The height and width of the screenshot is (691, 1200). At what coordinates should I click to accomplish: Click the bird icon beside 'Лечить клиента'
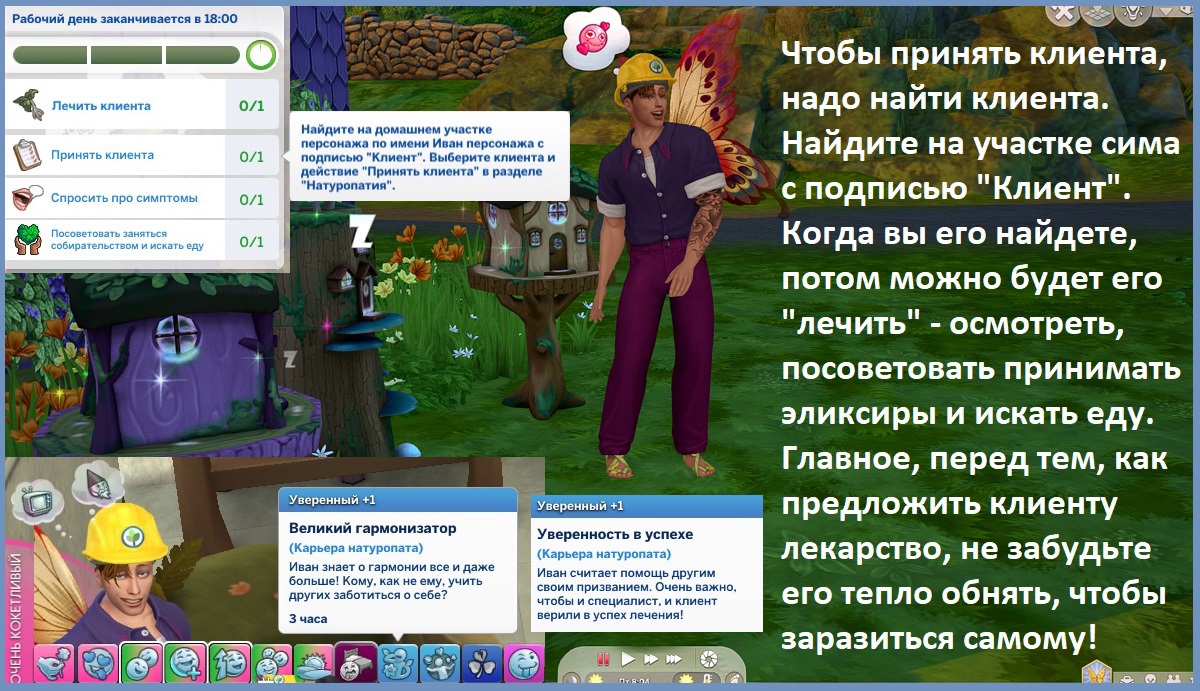[x=28, y=104]
